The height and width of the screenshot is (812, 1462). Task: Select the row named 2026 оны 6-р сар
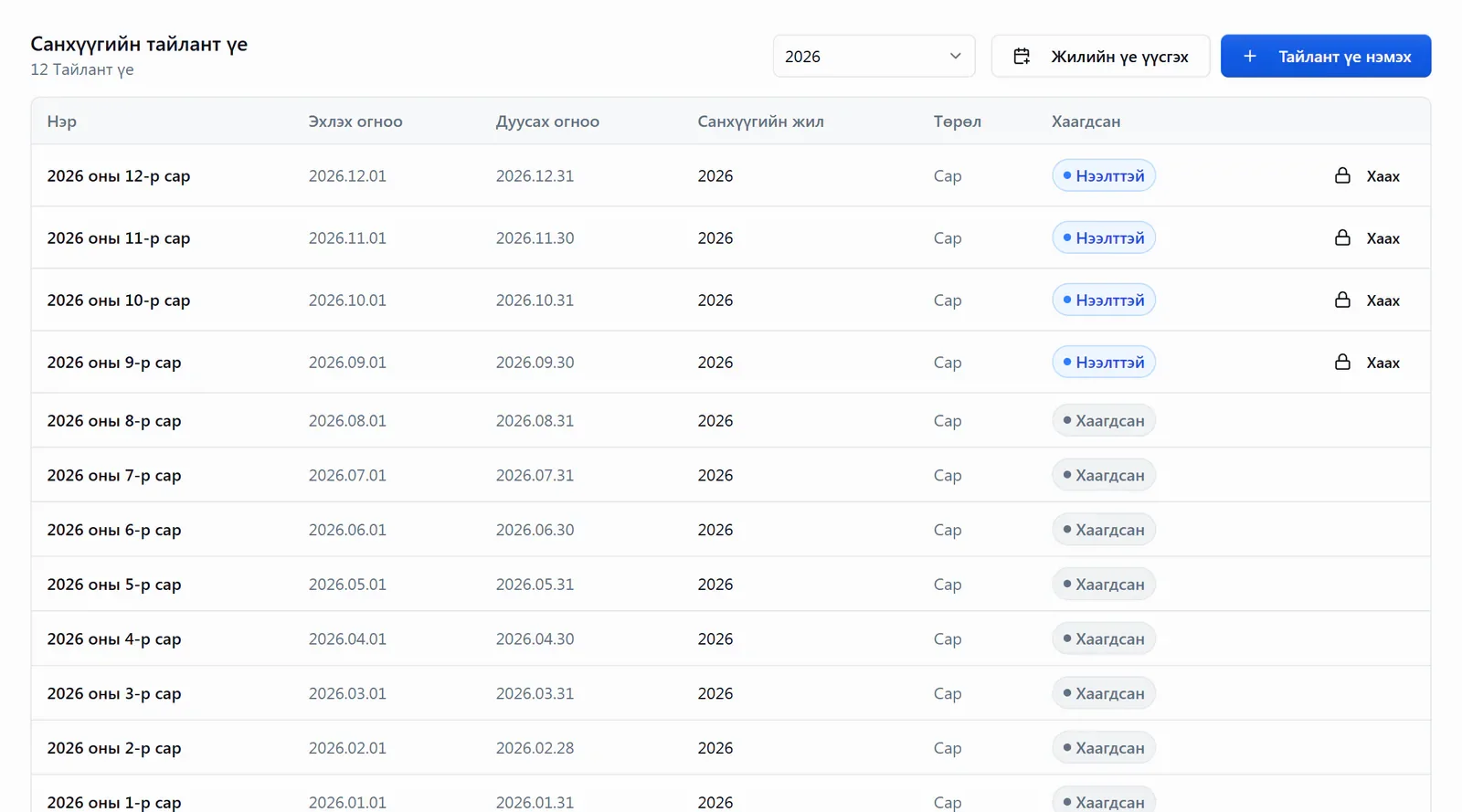pos(731,530)
